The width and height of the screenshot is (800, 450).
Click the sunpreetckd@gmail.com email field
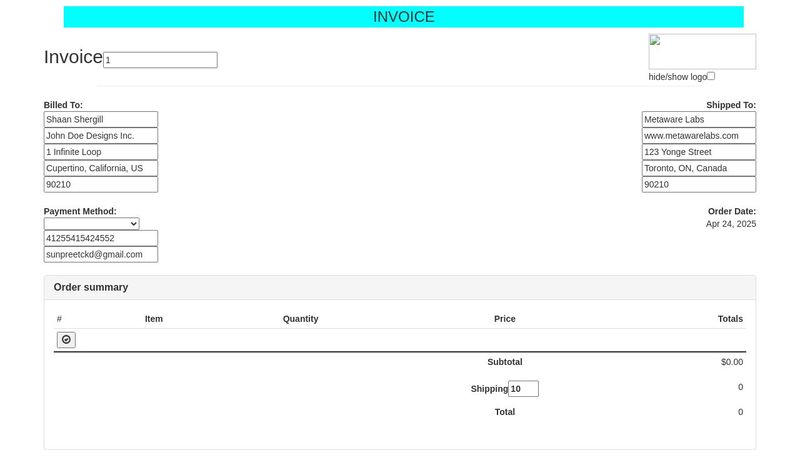coord(101,255)
